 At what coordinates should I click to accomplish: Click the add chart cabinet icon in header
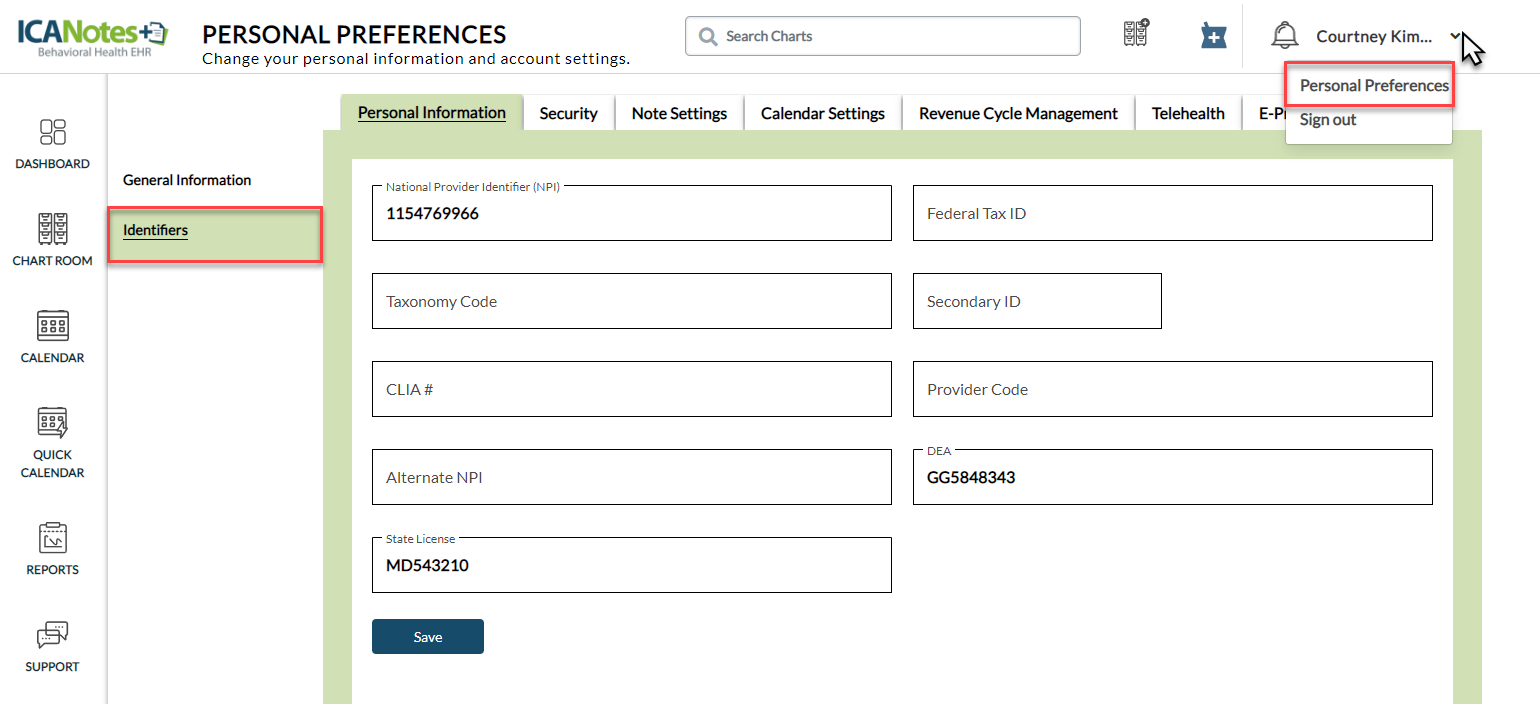pos(1136,34)
